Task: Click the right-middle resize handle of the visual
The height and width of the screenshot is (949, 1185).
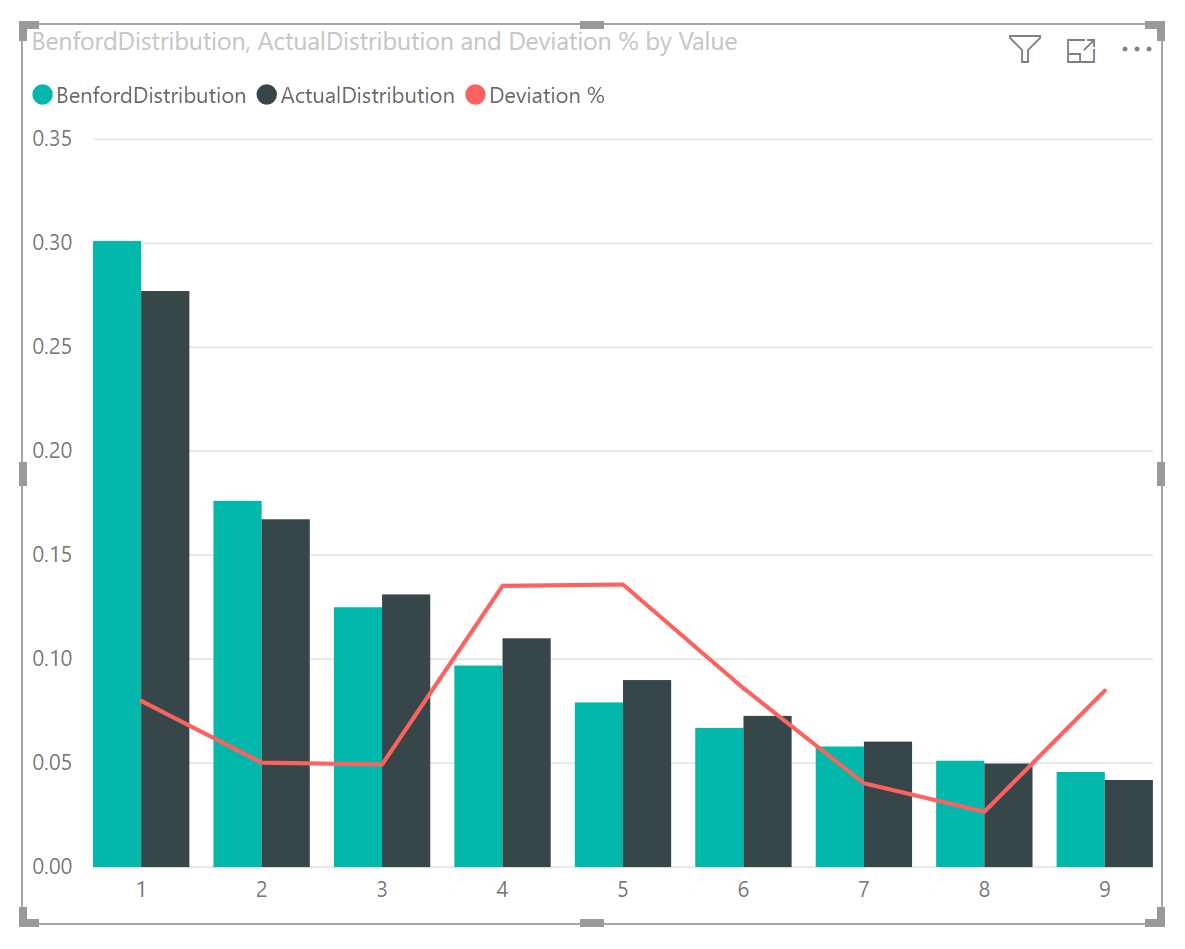Action: pos(1161,474)
